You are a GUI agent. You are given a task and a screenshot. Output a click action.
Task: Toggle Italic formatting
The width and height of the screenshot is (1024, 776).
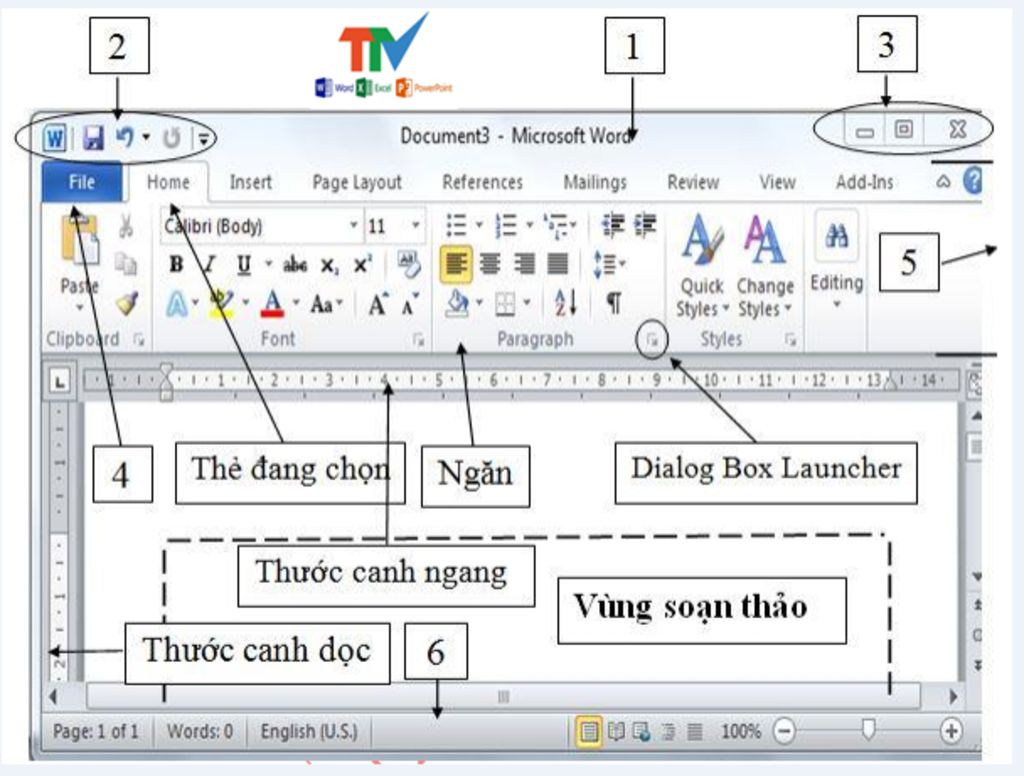(209, 265)
